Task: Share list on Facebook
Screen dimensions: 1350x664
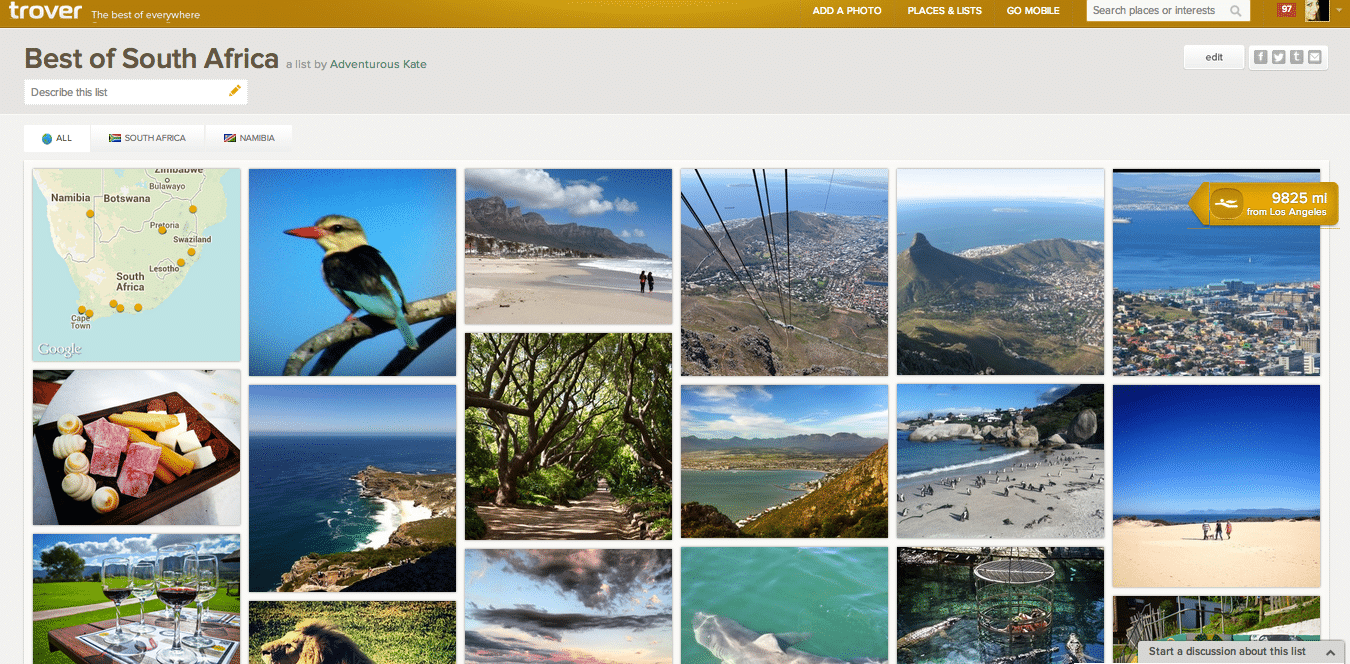Action: tap(1261, 57)
